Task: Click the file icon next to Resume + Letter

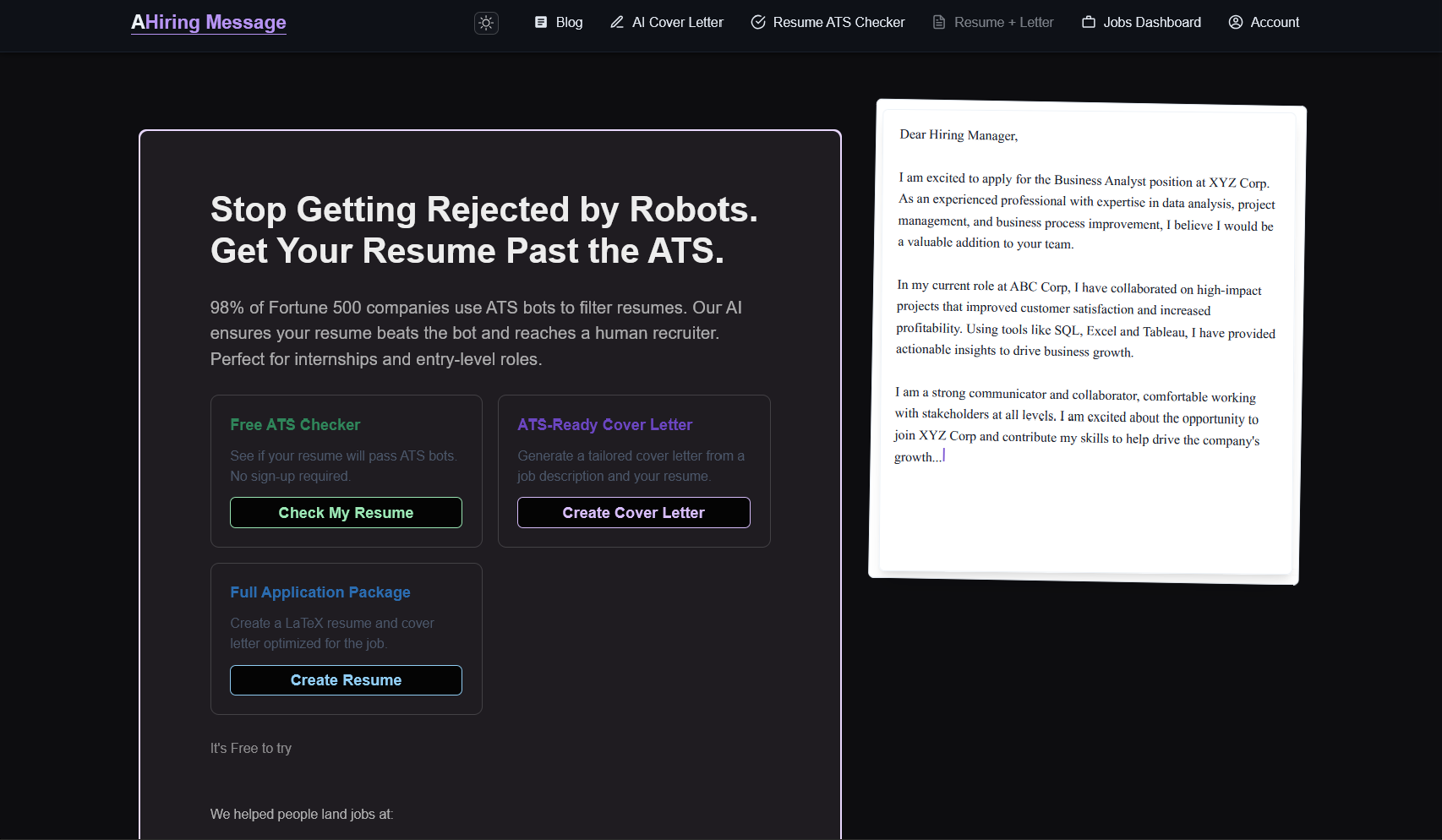Action: point(938,22)
